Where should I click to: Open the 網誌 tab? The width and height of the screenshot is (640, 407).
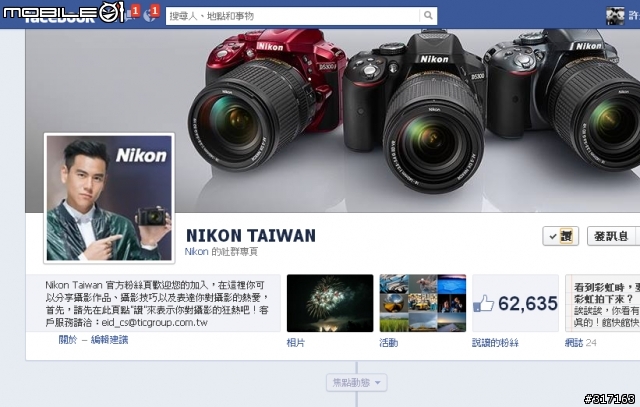tap(574, 343)
